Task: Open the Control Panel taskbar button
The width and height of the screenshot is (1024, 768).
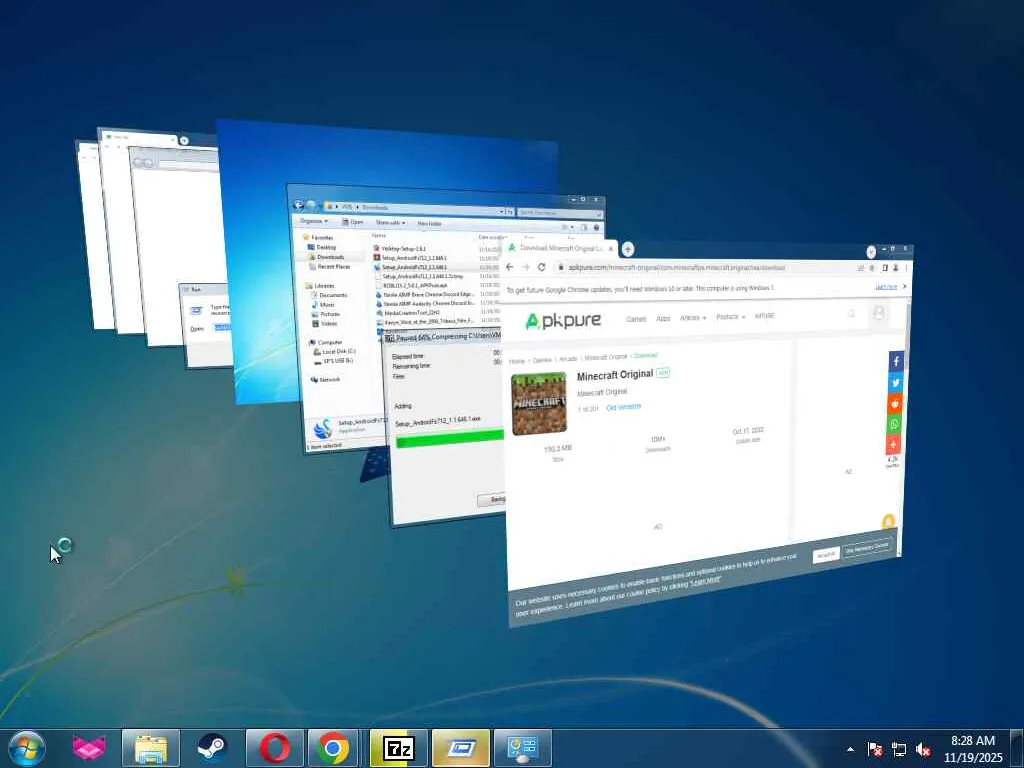Action: [x=522, y=748]
